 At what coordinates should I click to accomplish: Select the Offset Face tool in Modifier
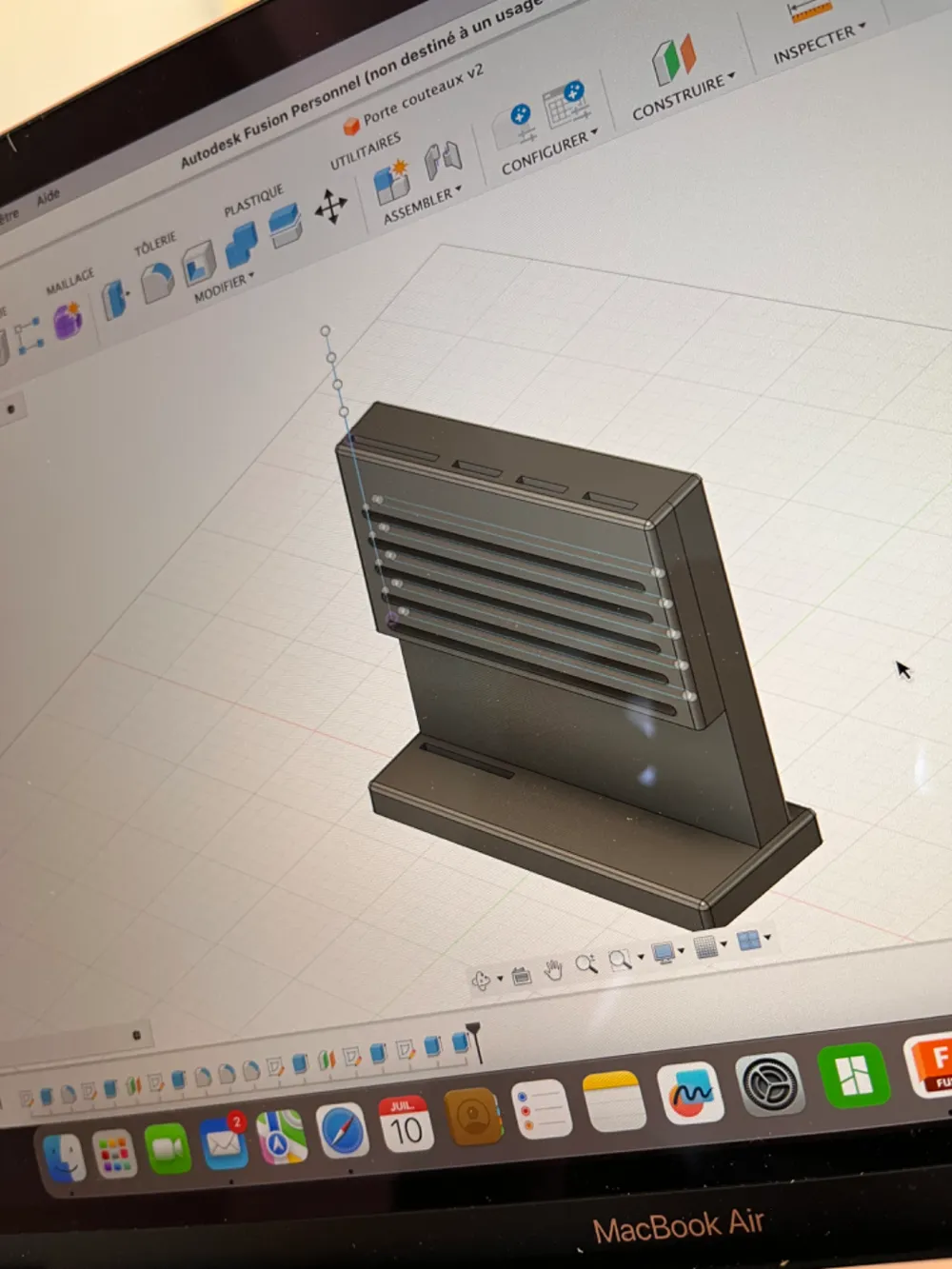[x=285, y=226]
